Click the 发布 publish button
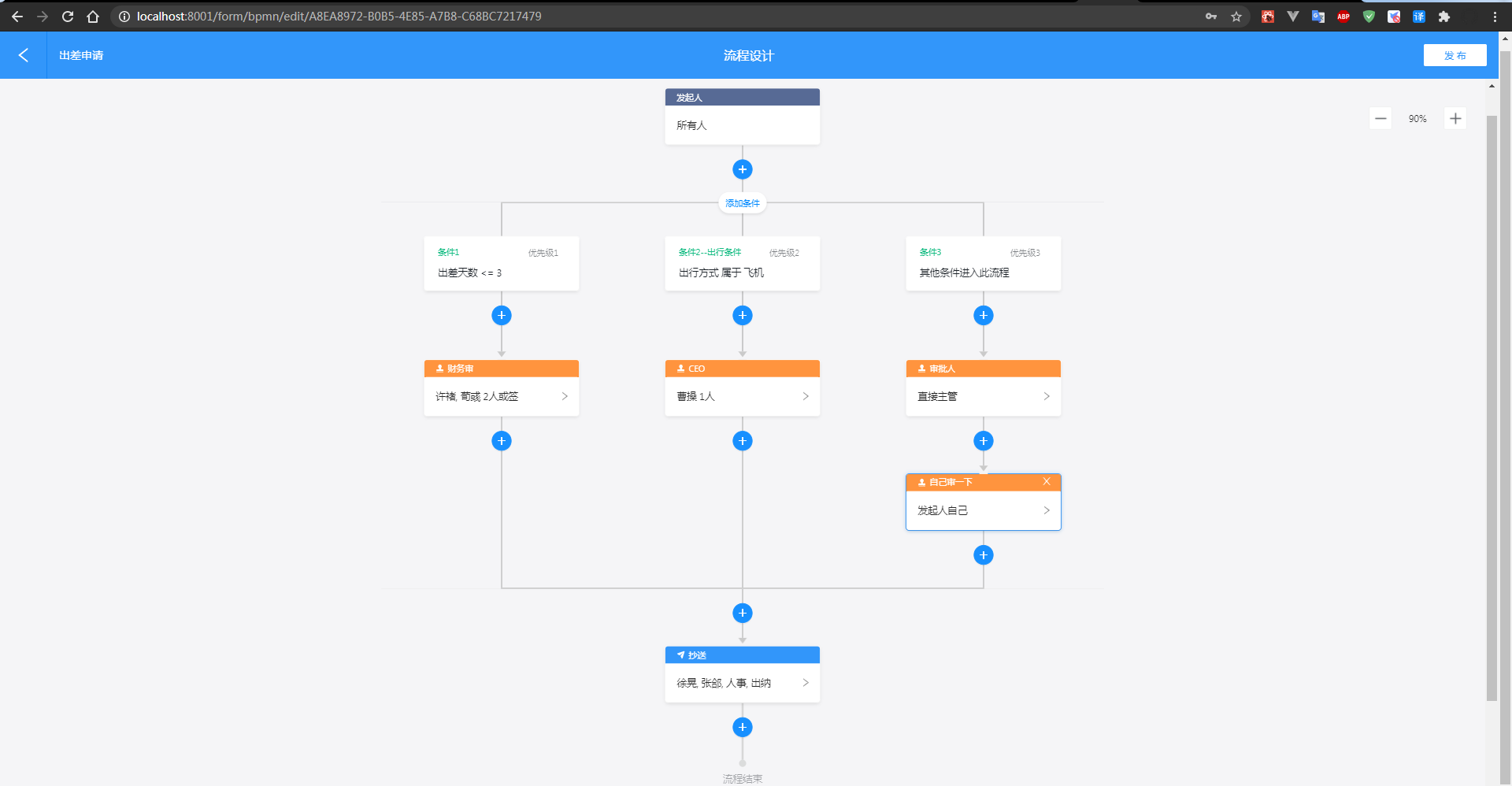 tap(1455, 55)
